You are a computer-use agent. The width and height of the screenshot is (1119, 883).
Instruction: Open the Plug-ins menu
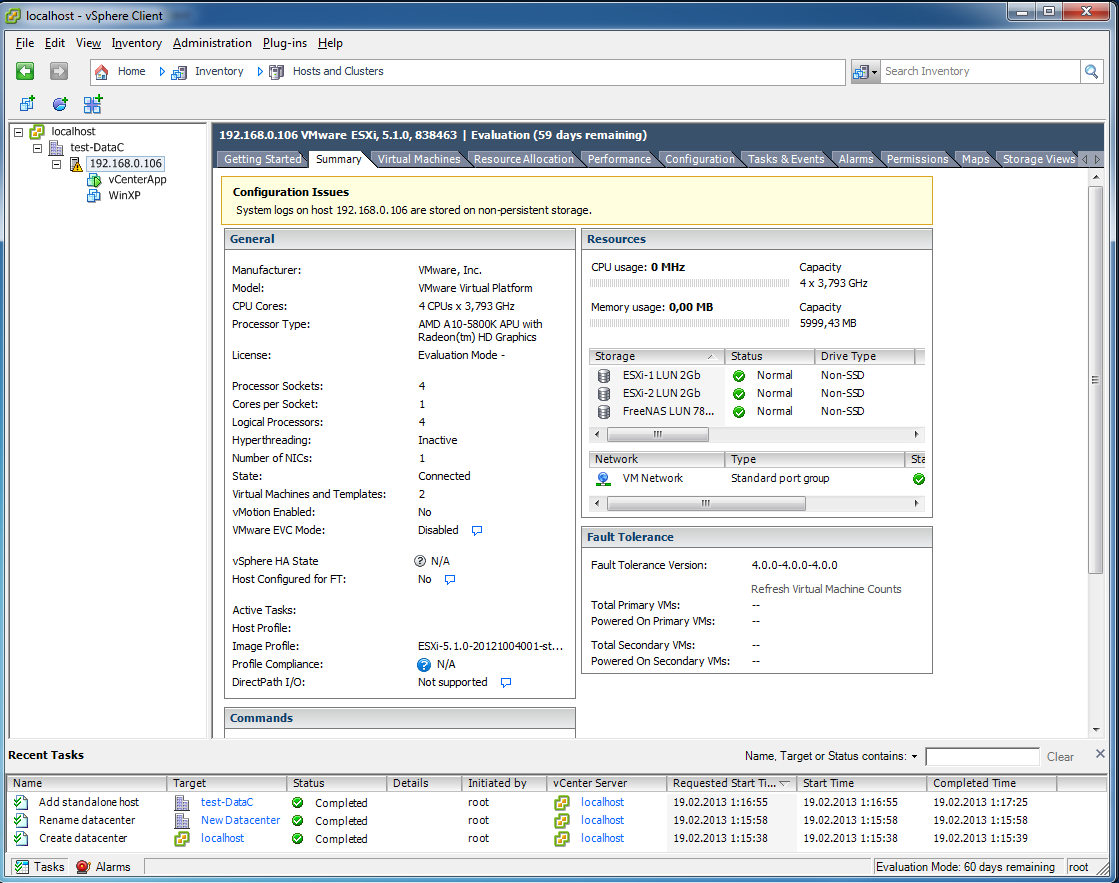point(285,43)
